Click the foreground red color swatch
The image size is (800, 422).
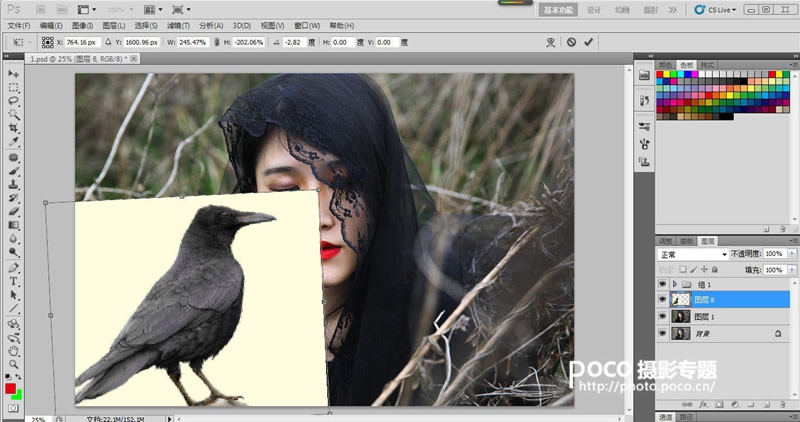(10, 389)
